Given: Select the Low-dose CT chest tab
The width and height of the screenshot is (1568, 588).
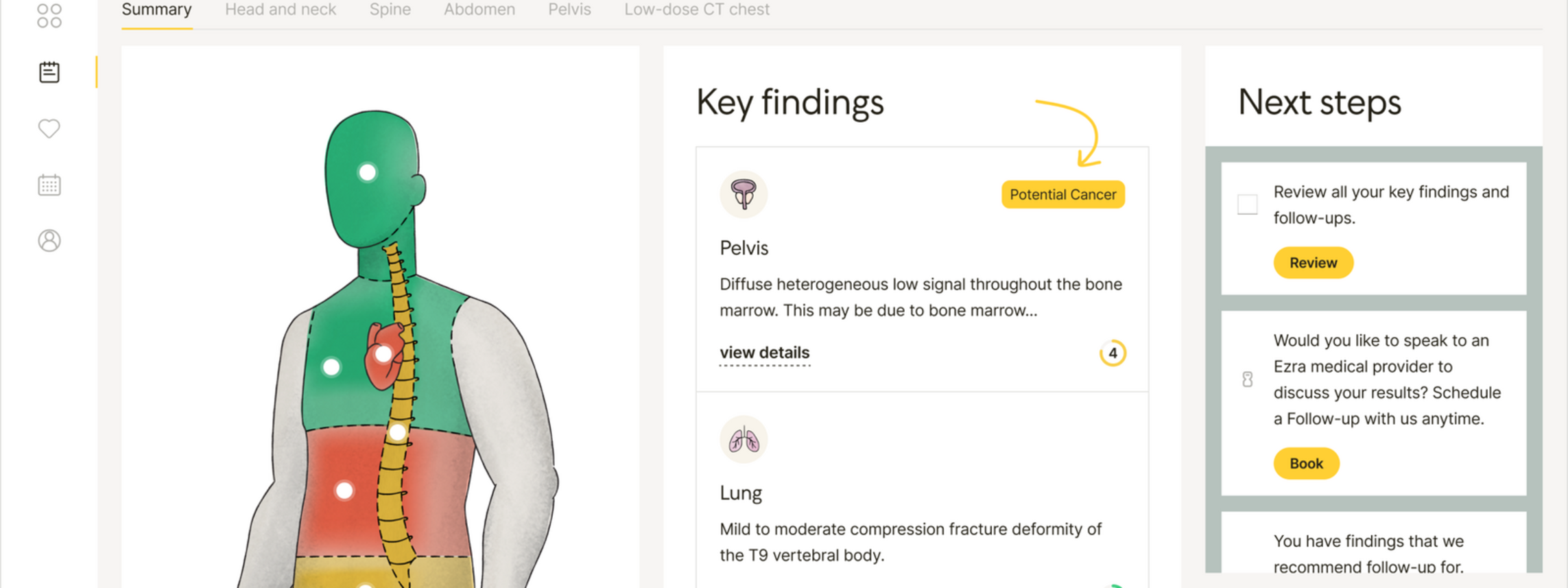Looking at the screenshot, I should (697, 10).
